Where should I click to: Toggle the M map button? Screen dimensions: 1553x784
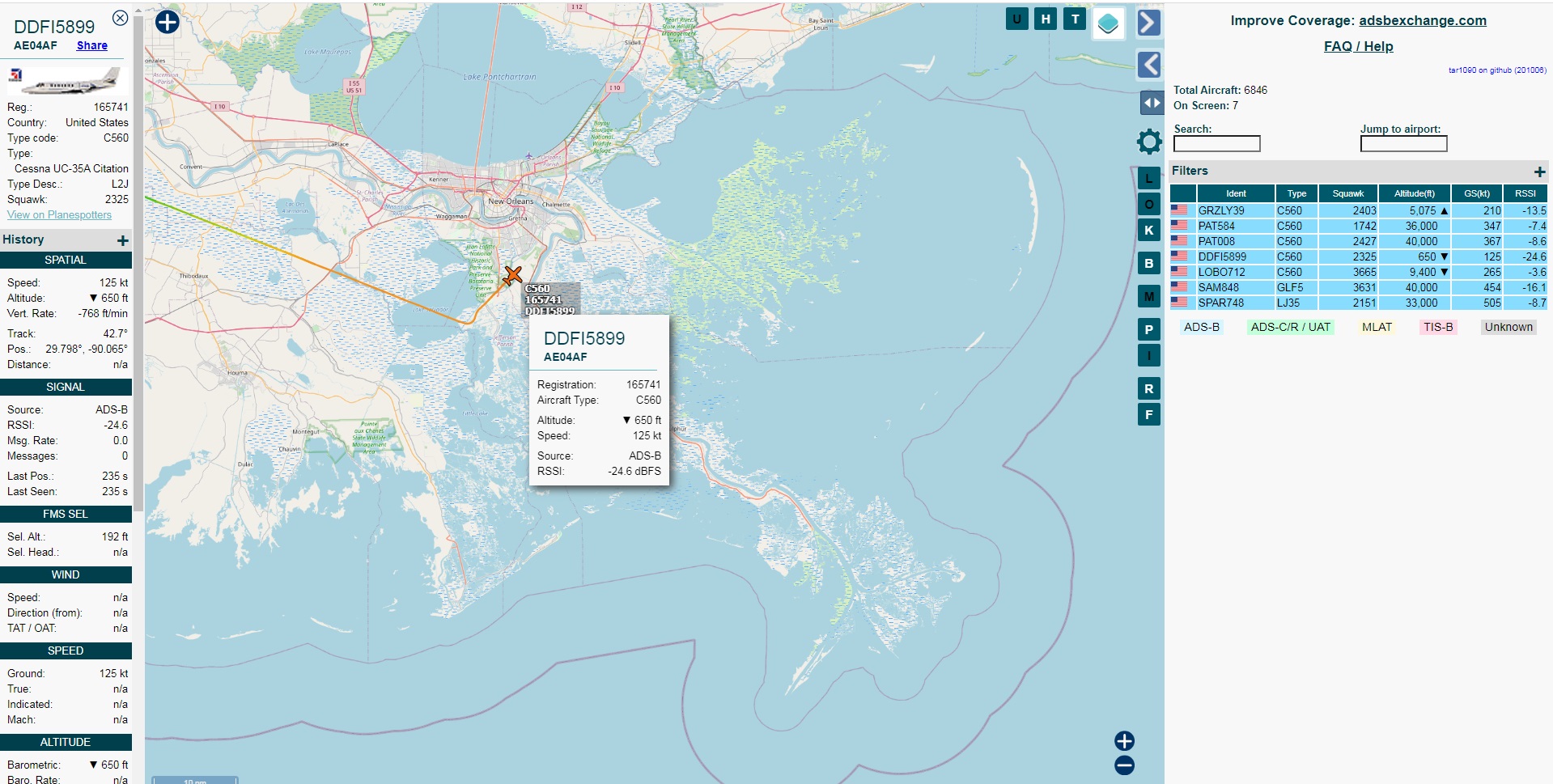pyautogui.click(x=1149, y=296)
